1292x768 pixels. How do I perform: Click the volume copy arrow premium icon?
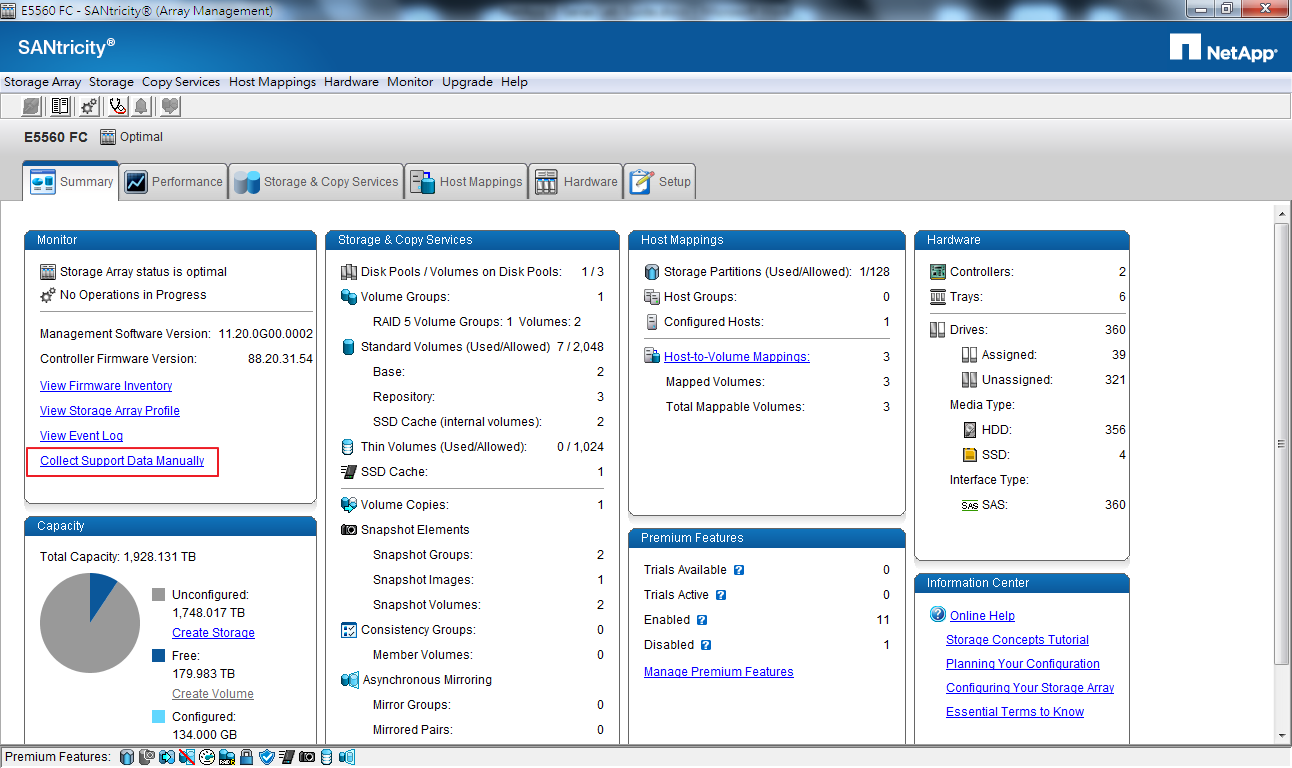(167, 757)
